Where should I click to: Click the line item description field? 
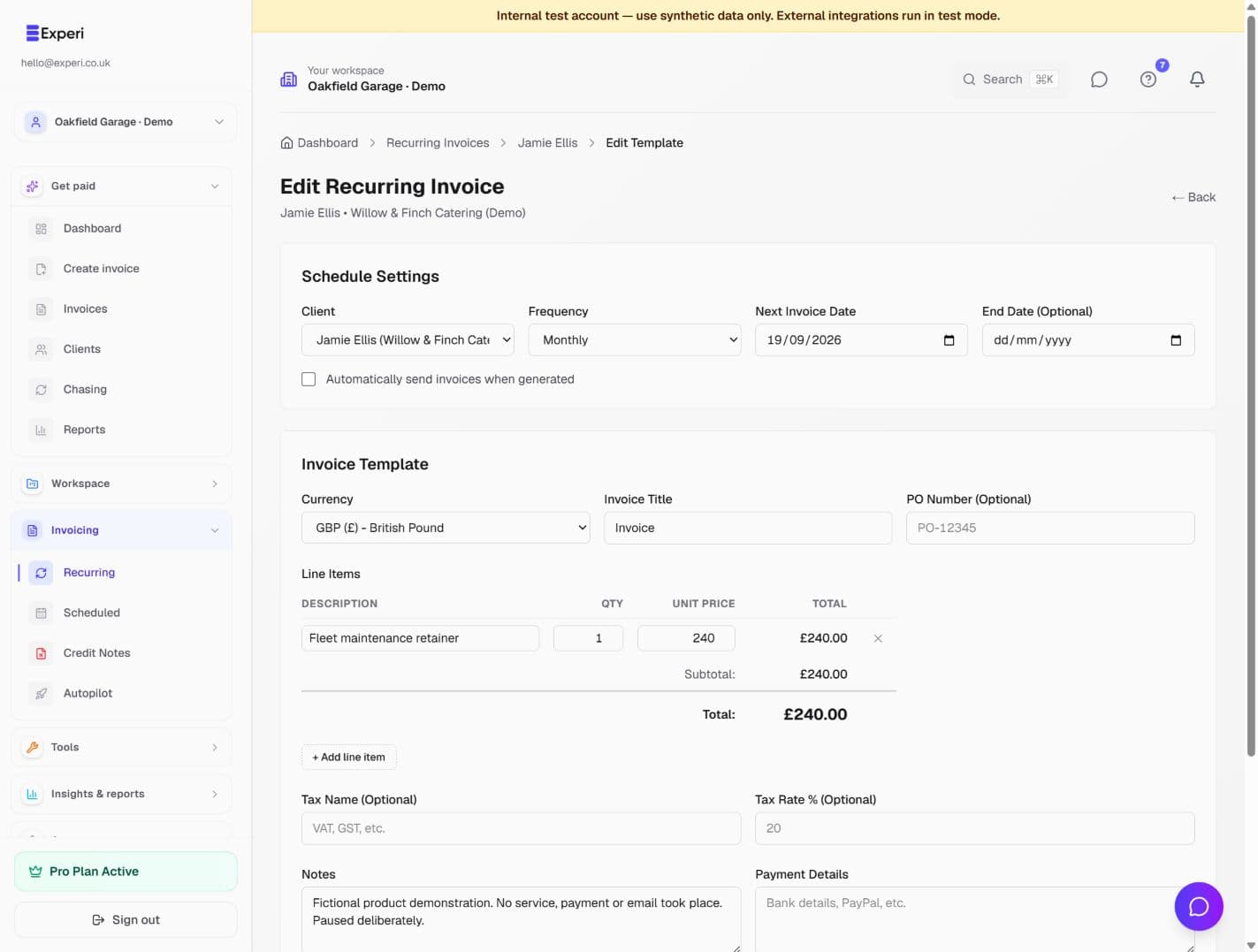click(420, 638)
